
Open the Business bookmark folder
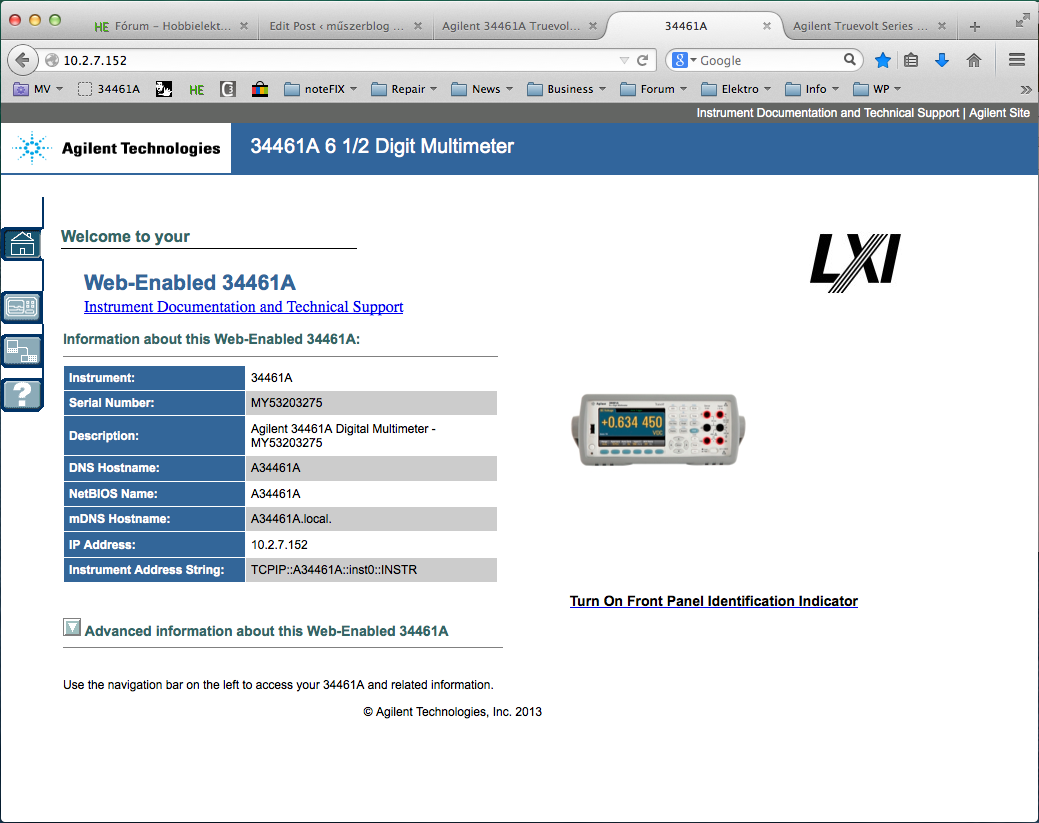click(567, 89)
